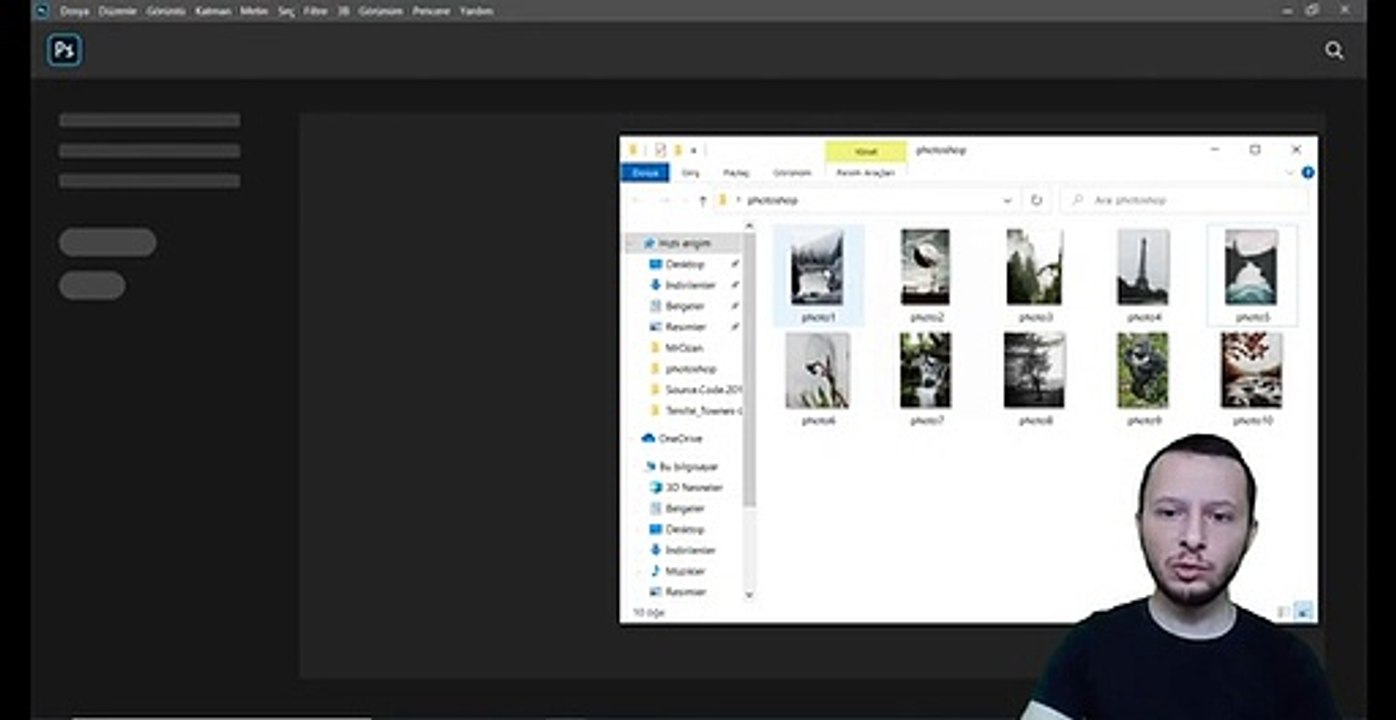Open the Paylaş tab in Explorer ribbon
The image size is (1396, 720).
pos(736,173)
